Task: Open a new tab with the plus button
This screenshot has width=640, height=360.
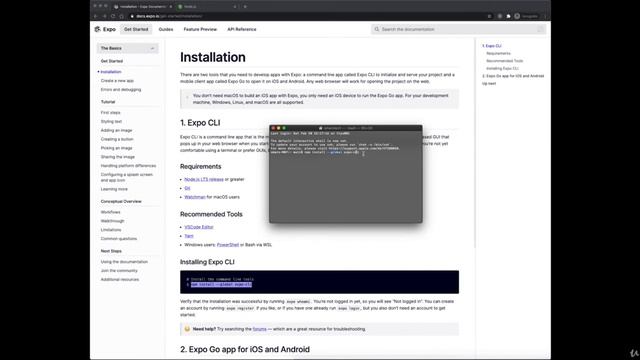Action: 245,7
